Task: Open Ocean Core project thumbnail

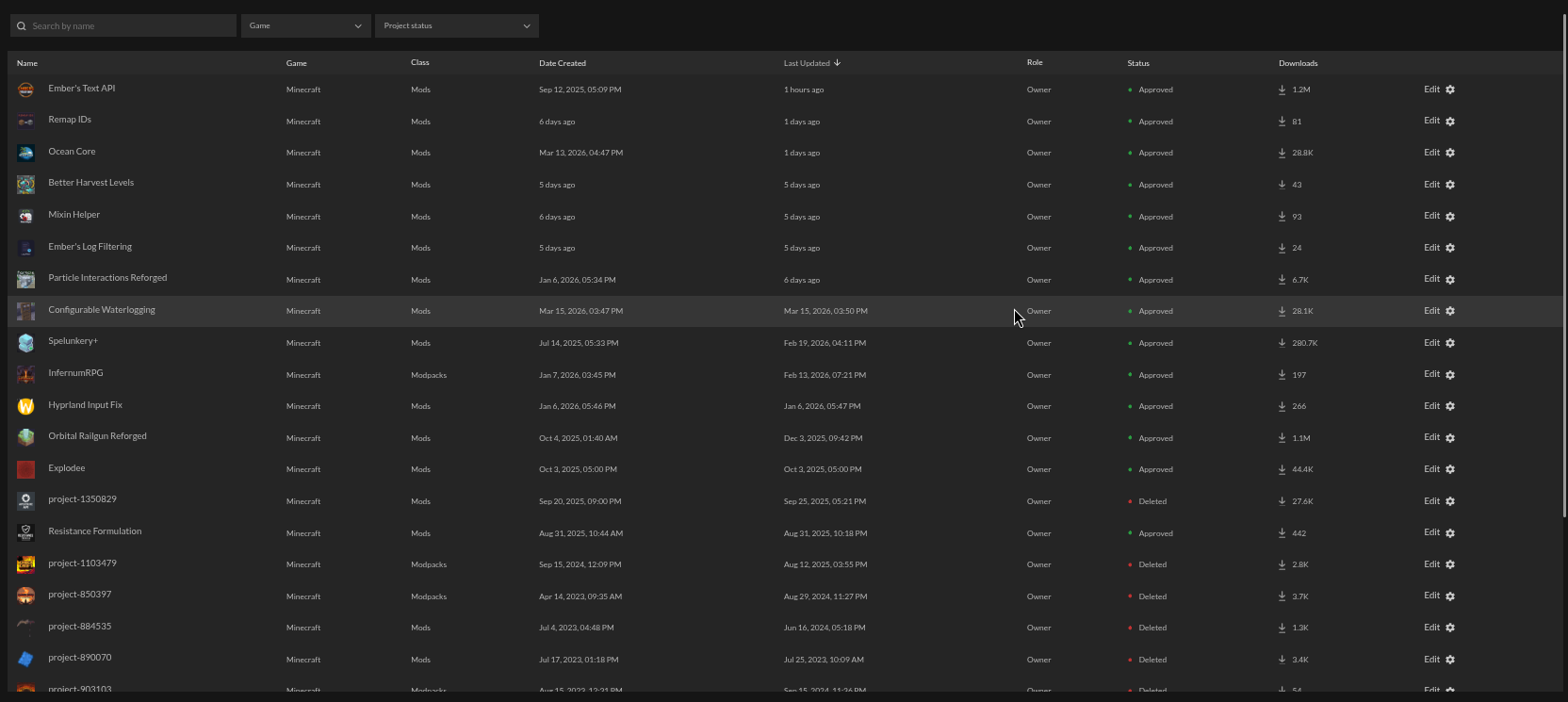Action: click(25, 153)
